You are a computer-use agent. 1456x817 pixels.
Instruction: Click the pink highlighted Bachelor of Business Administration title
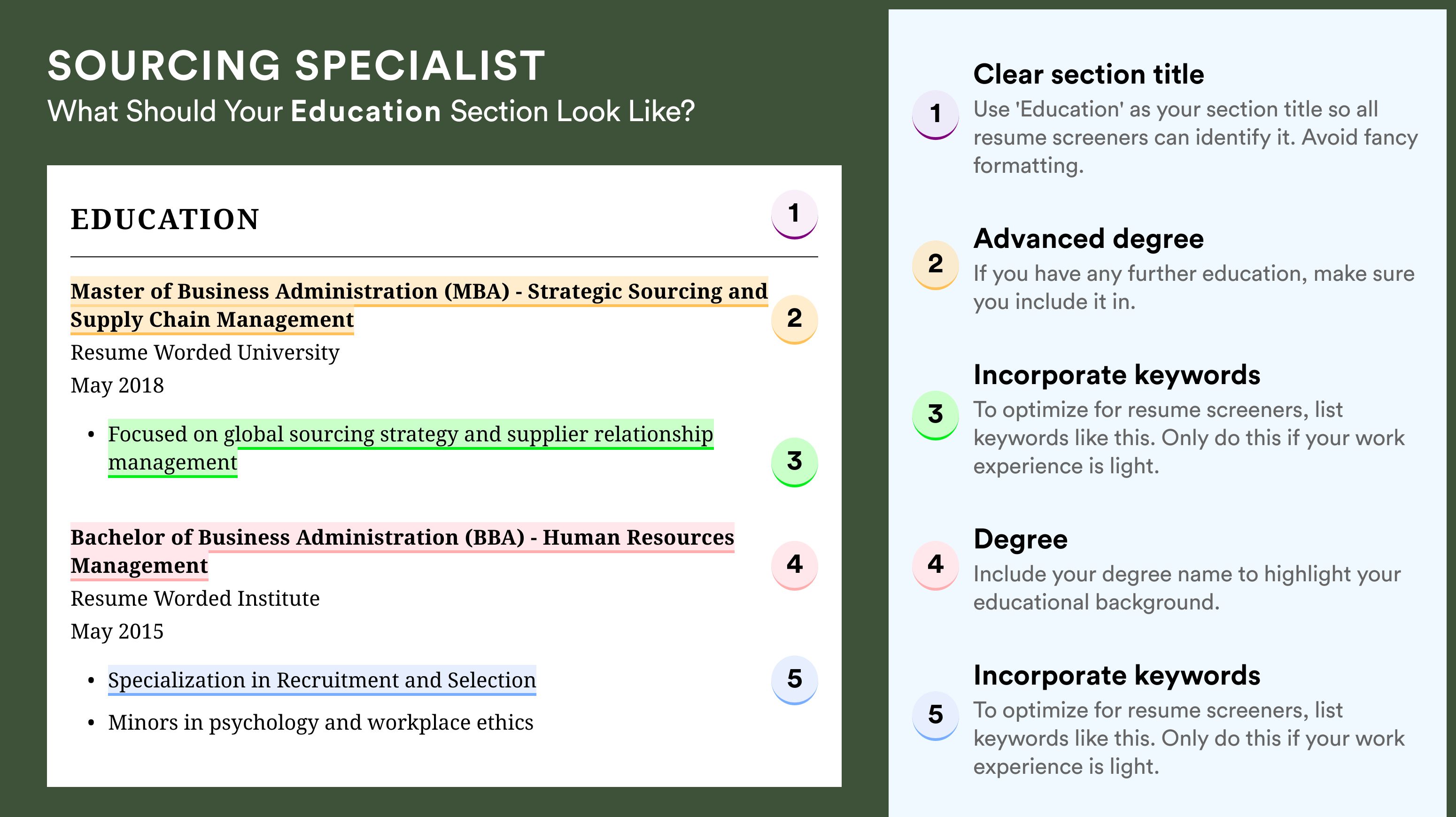[402, 551]
